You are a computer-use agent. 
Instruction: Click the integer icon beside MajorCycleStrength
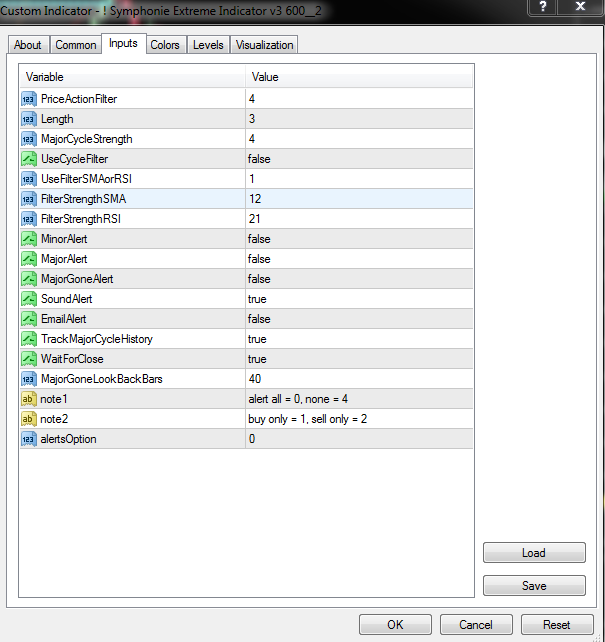pyautogui.click(x=29, y=139)
